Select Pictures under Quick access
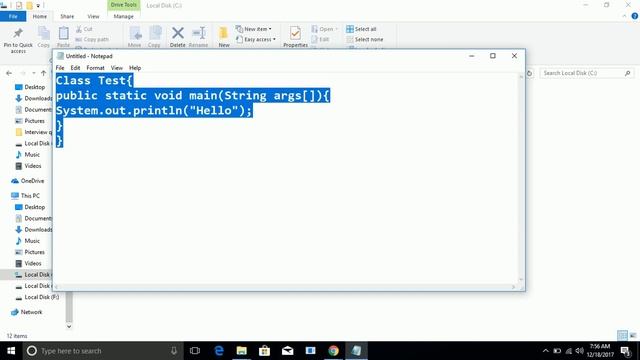This screenshot has height=360, width=640. pyautogui.click(x=30, y=121)
